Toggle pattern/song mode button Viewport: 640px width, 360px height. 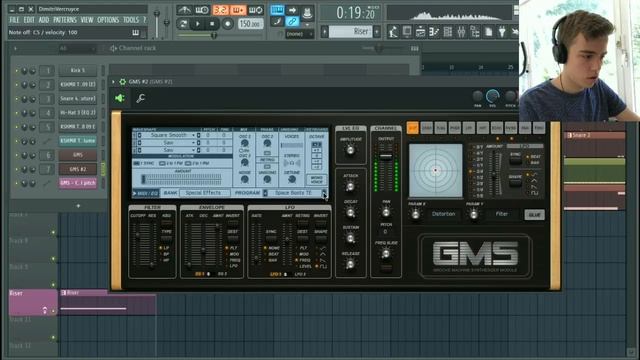(183, 24)
